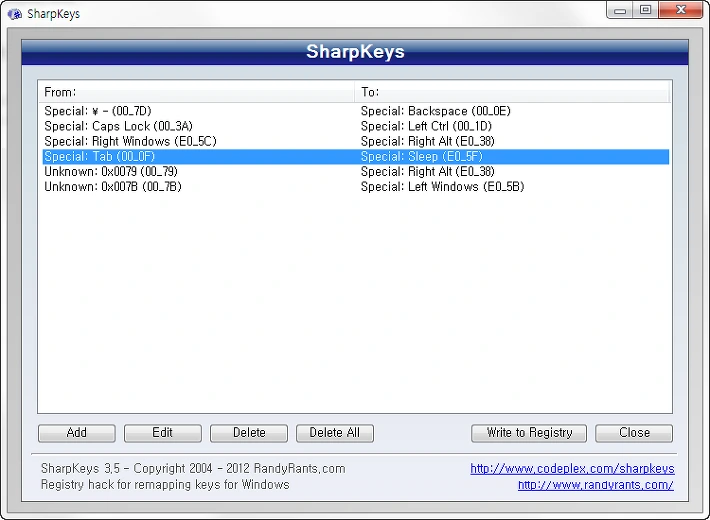Click the Add button
The image size is (710, 520).
click(x=77, y=433)
